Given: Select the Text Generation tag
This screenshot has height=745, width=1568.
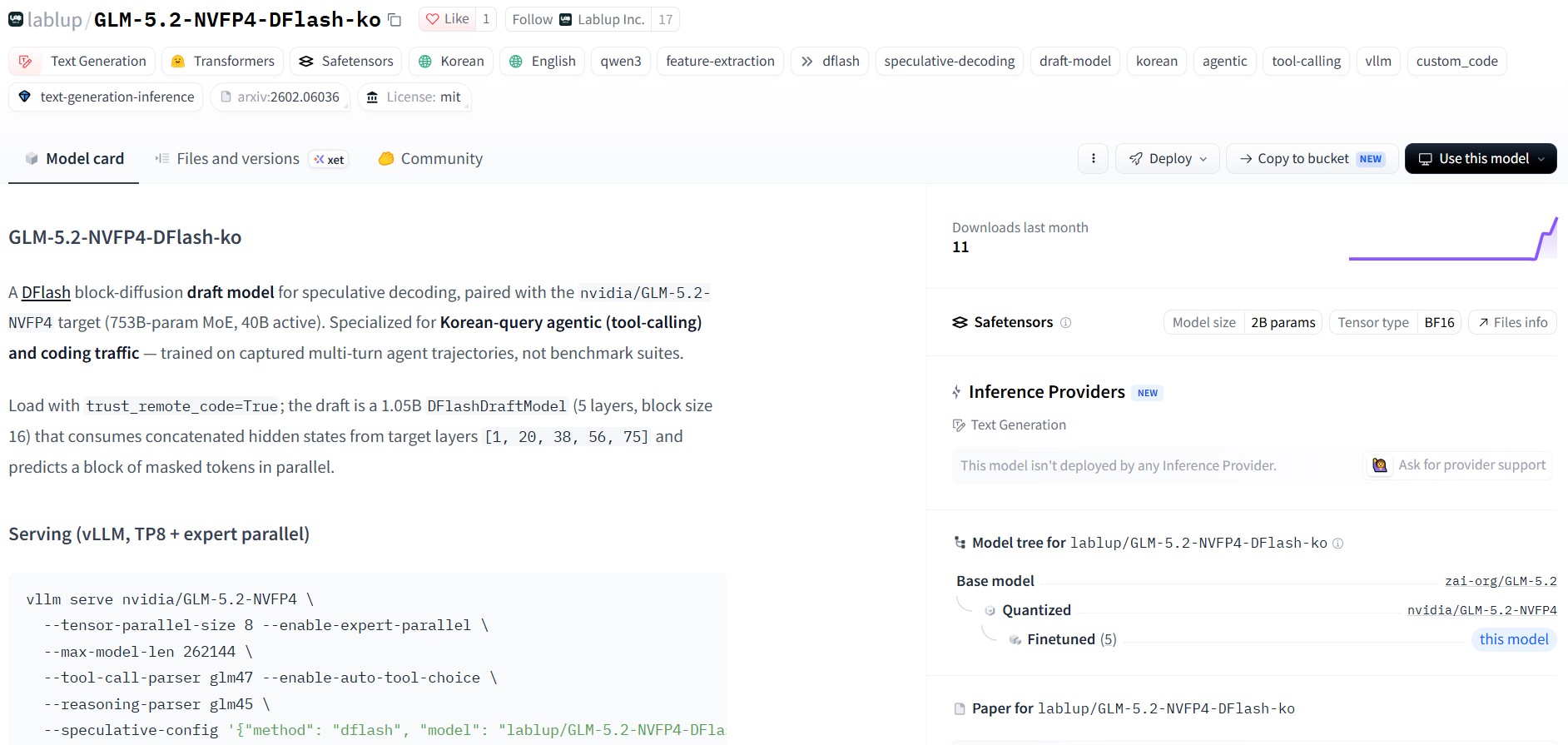Looking at the screenshot, I should pyautogui.click(x=82, y=62).
